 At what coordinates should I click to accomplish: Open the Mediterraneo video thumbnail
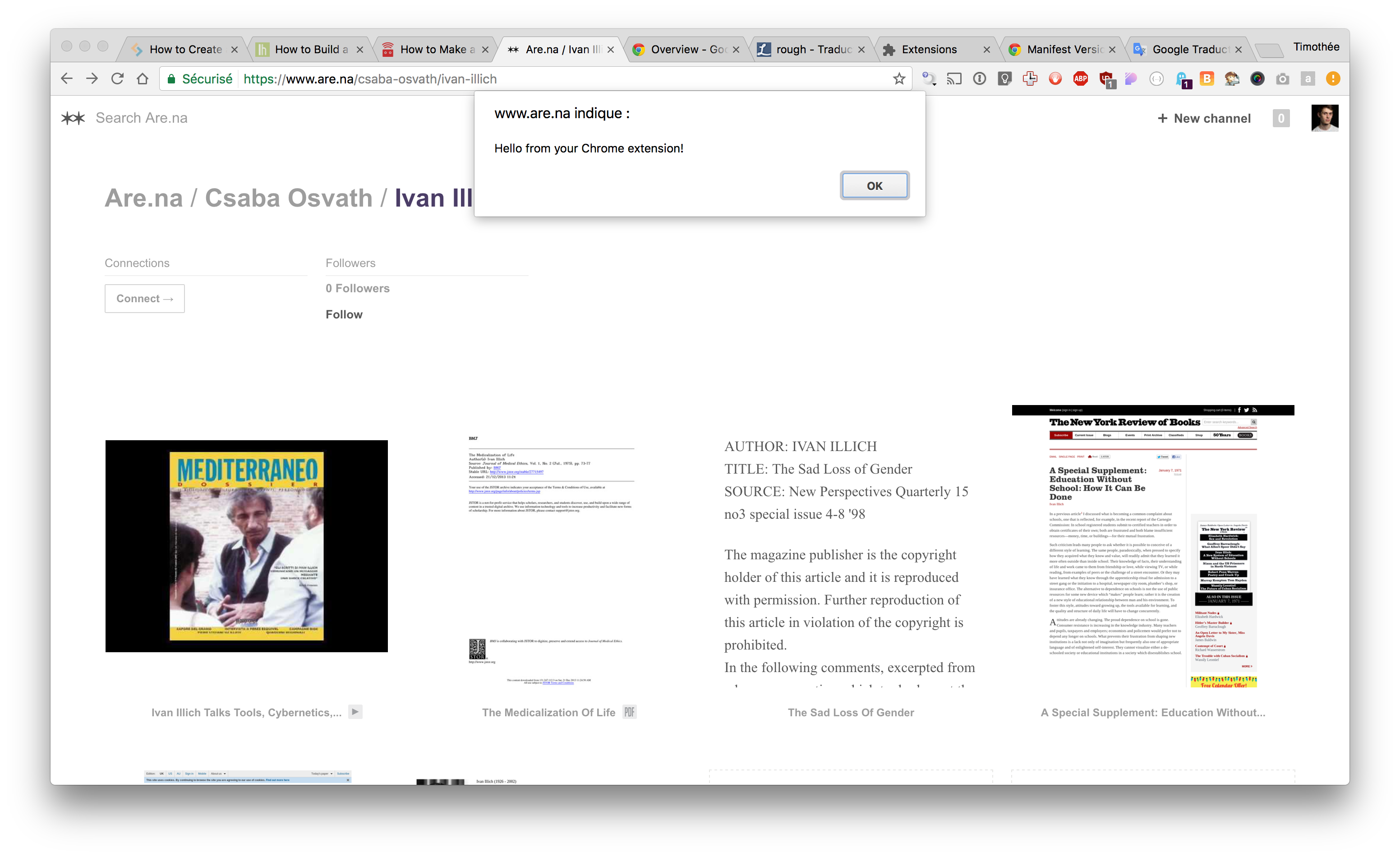coord(247,546)
